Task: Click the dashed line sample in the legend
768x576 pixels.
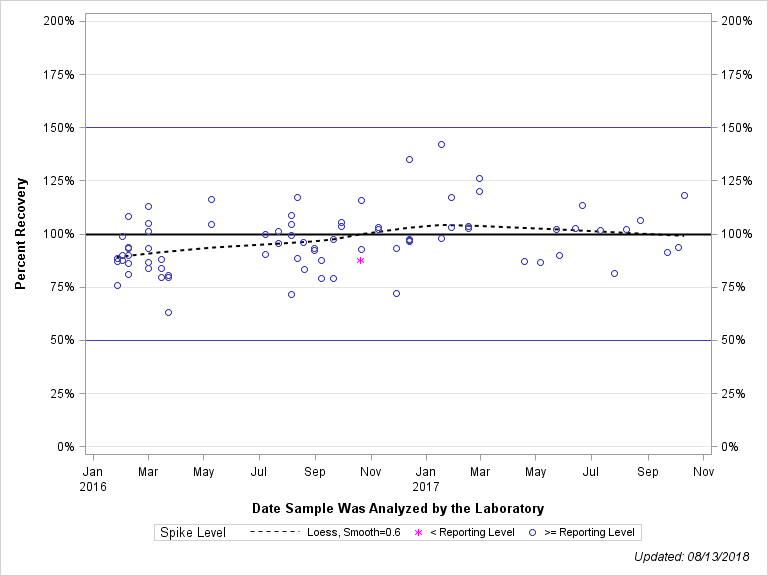Action: point(274,532)
